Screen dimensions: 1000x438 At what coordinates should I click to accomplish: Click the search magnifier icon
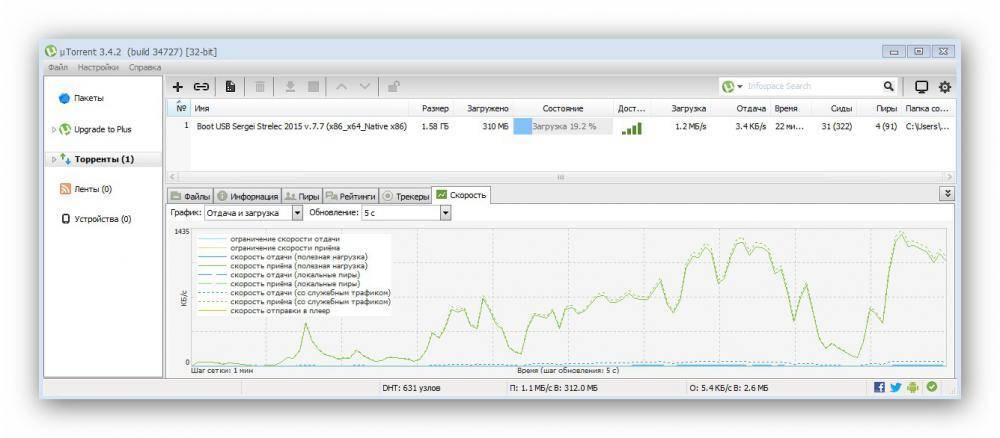(x=888, y=87)
